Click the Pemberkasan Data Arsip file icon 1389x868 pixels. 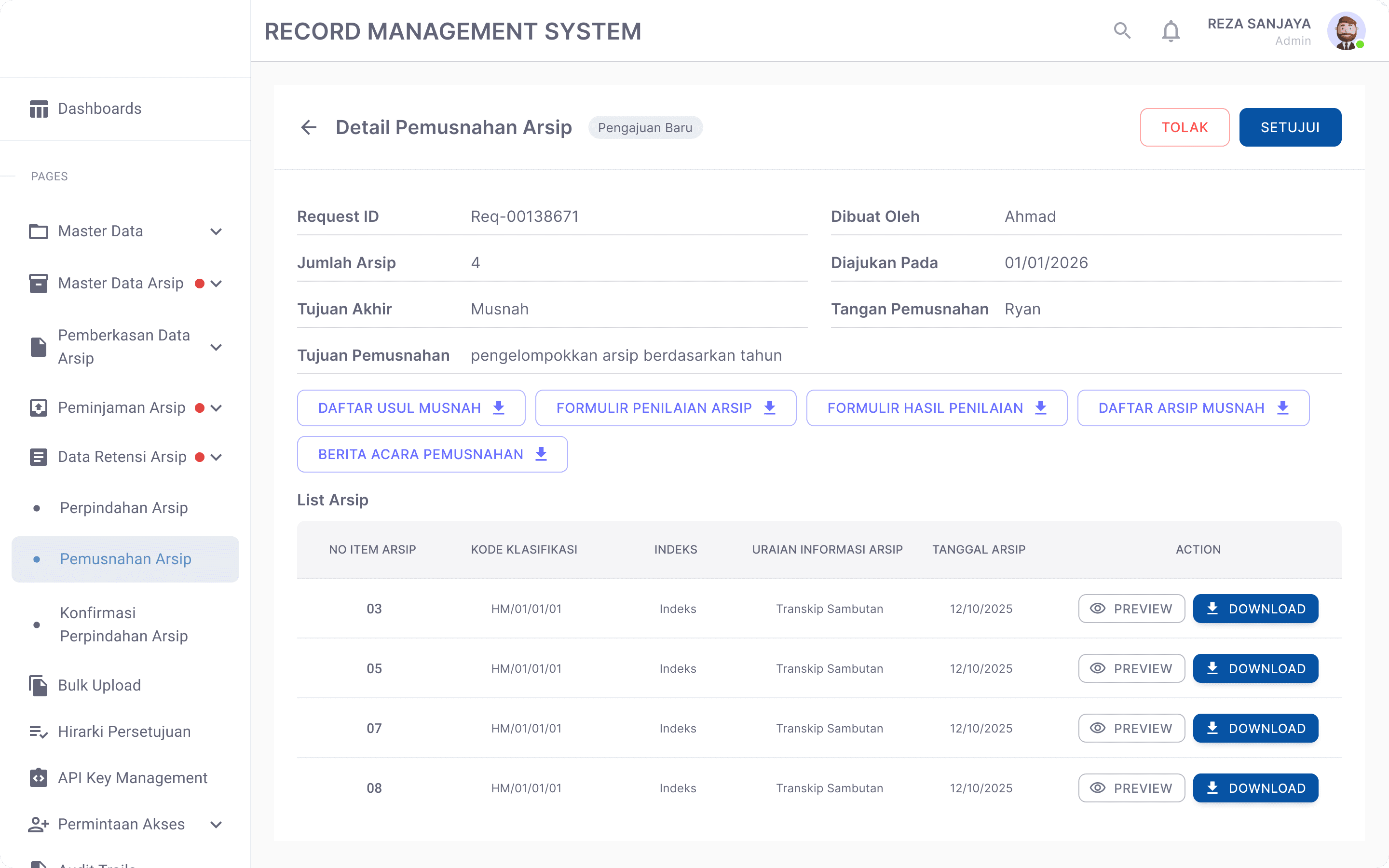[39, 347]
